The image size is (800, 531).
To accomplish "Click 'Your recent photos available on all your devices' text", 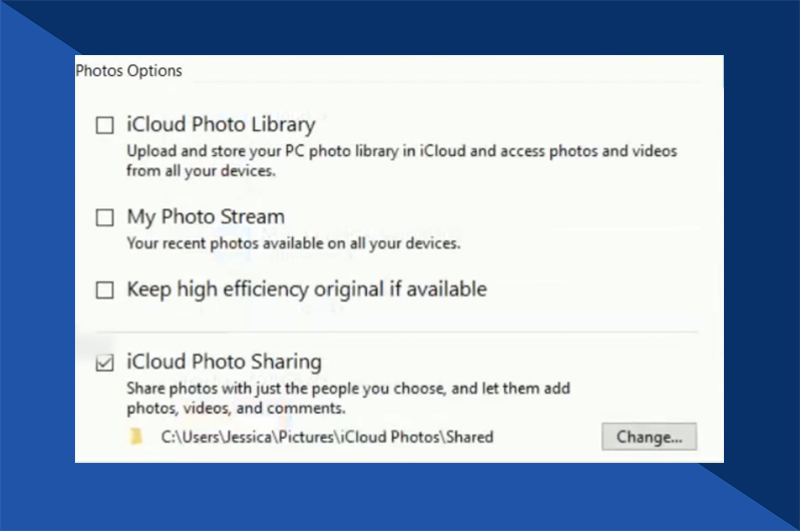I will [x=293, y=243].
